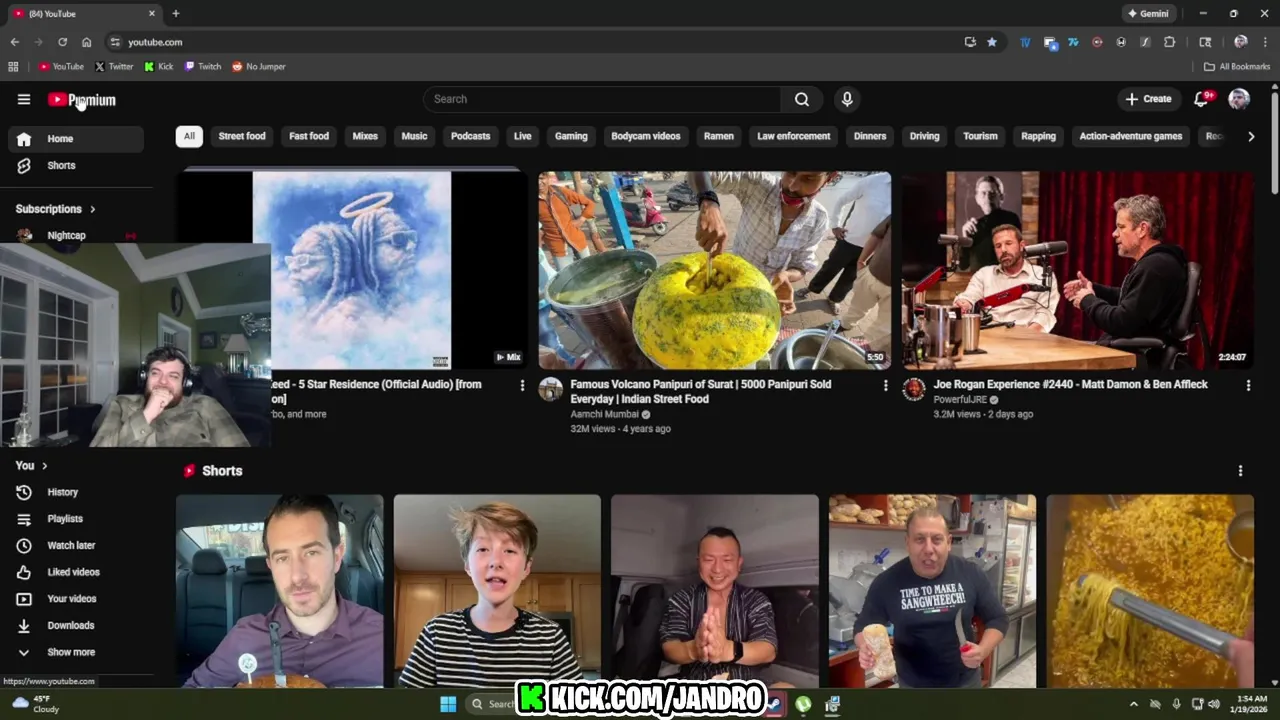This screenshot has width=1280, height=720.
Task: Open the Shorts shelf options menu
Action: 1240,471
